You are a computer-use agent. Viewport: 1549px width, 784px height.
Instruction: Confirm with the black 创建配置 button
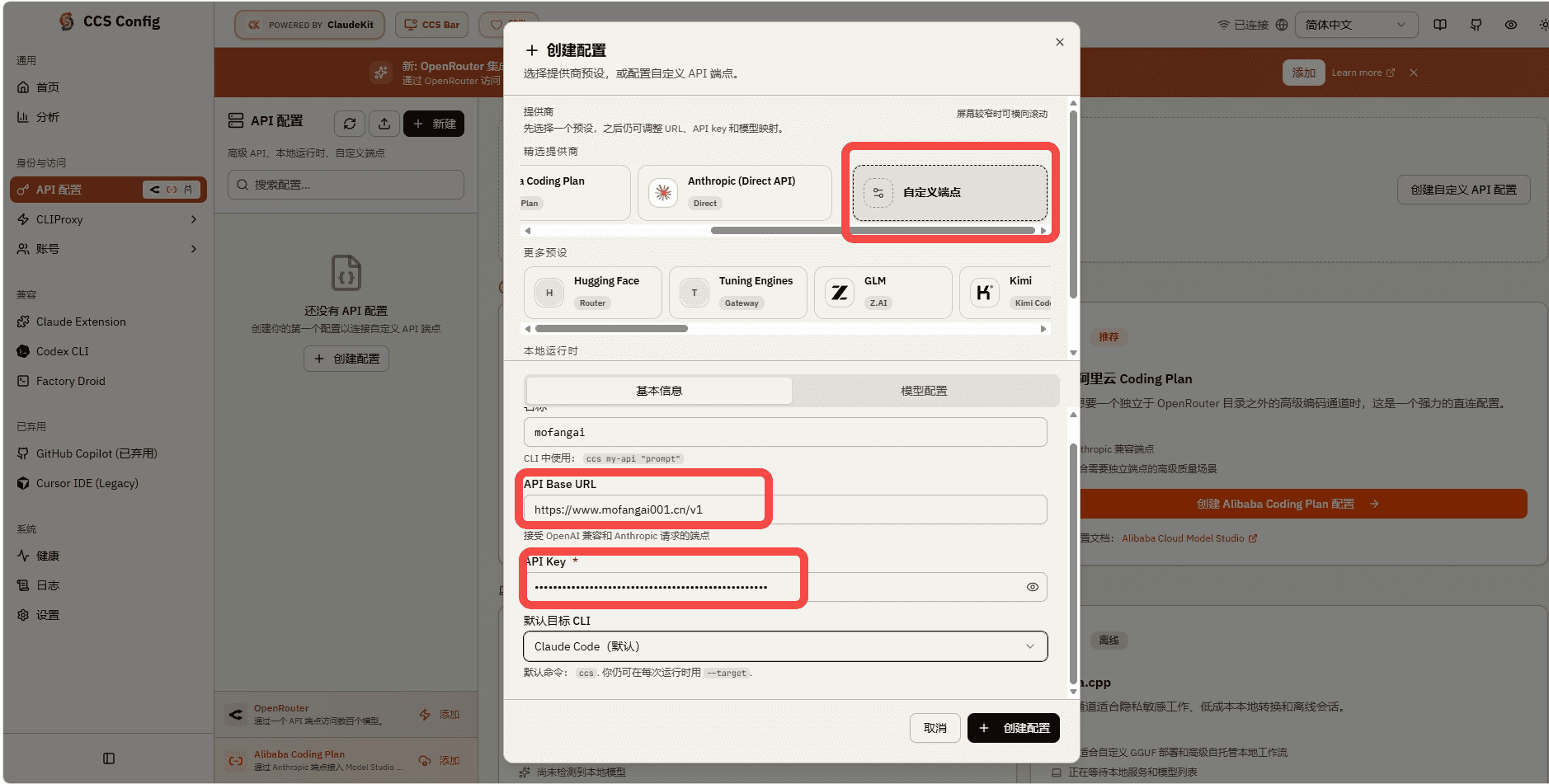pos(1014,728)
